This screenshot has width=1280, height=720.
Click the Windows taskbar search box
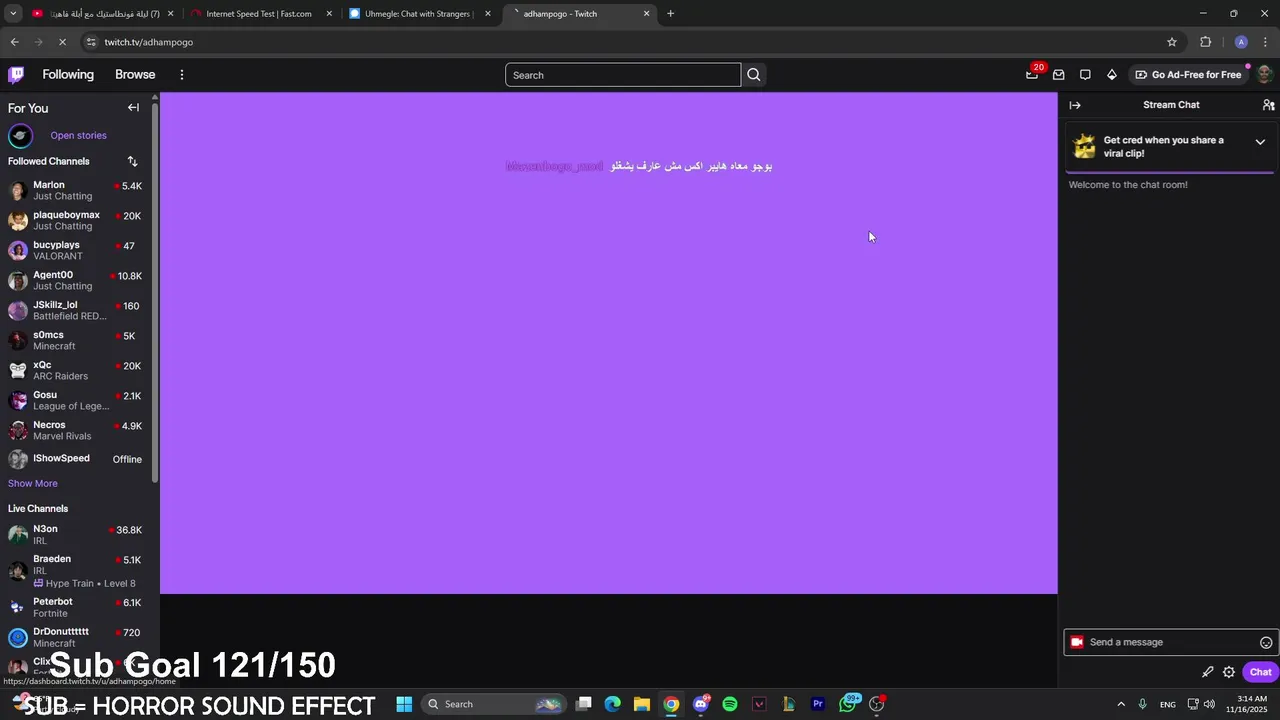click(493, 704)
